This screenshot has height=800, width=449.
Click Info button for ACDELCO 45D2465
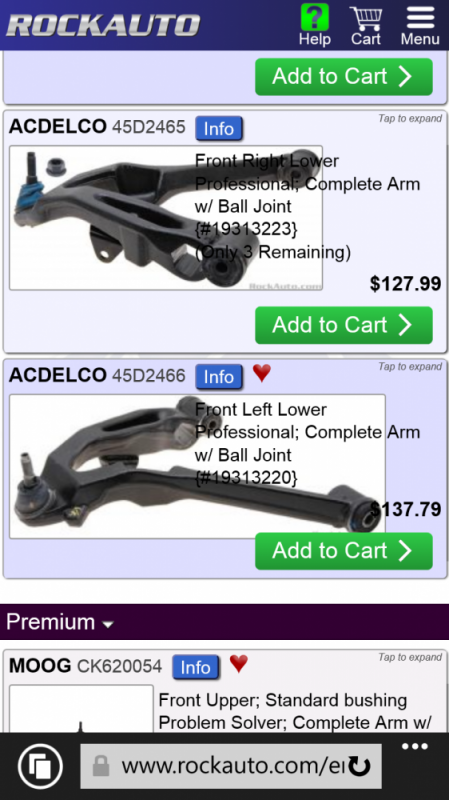pyautogui.click(x=219, y=129)
